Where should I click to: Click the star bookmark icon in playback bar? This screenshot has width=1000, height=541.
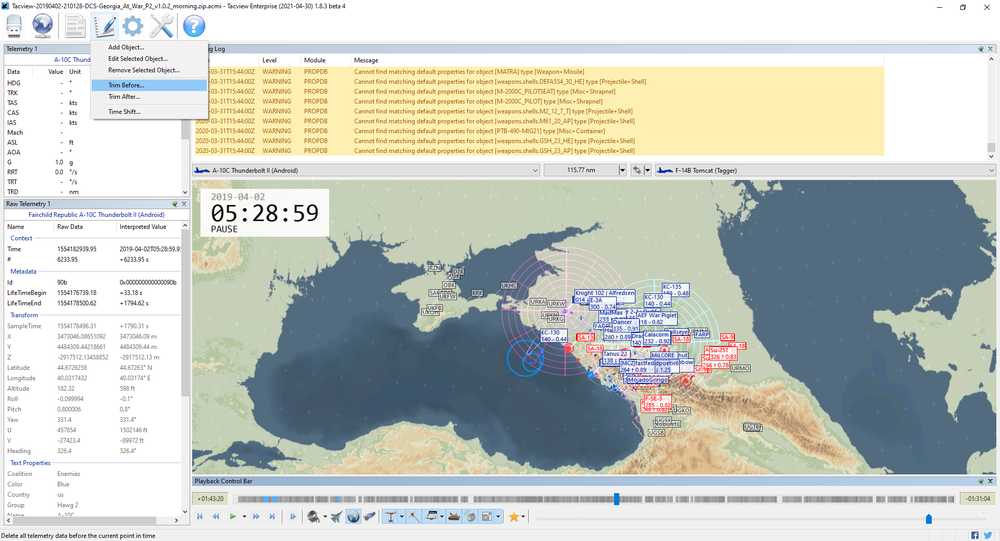pos(516,517)
